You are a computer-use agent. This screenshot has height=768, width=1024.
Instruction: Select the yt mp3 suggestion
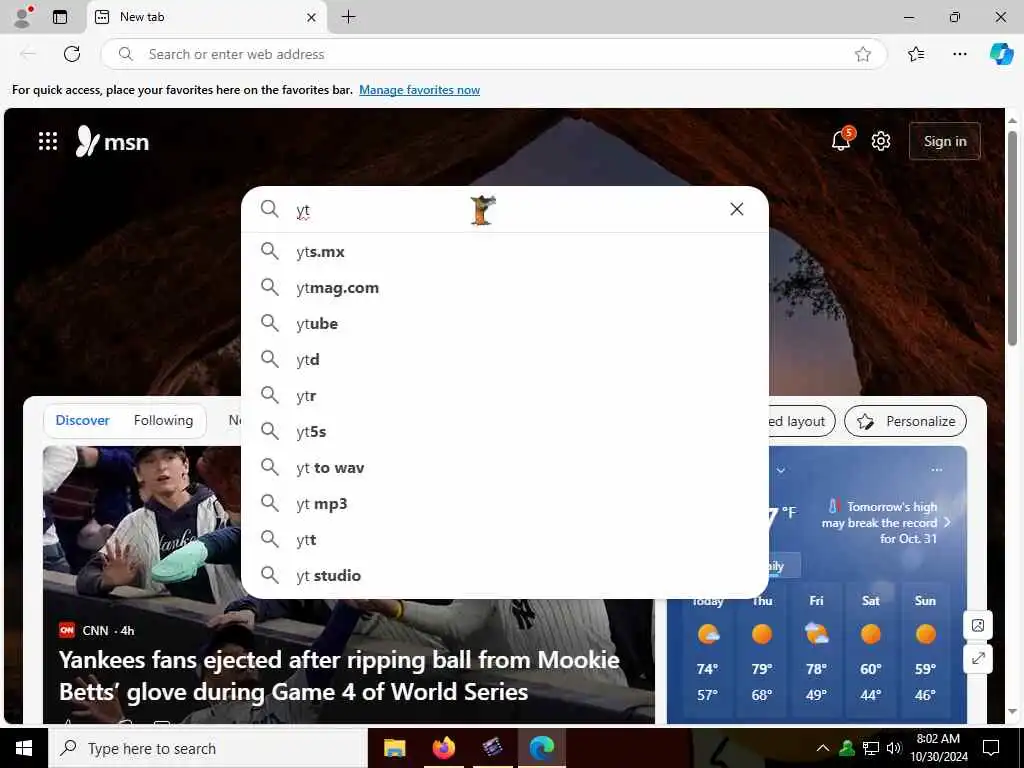click(x=505, y=504)
